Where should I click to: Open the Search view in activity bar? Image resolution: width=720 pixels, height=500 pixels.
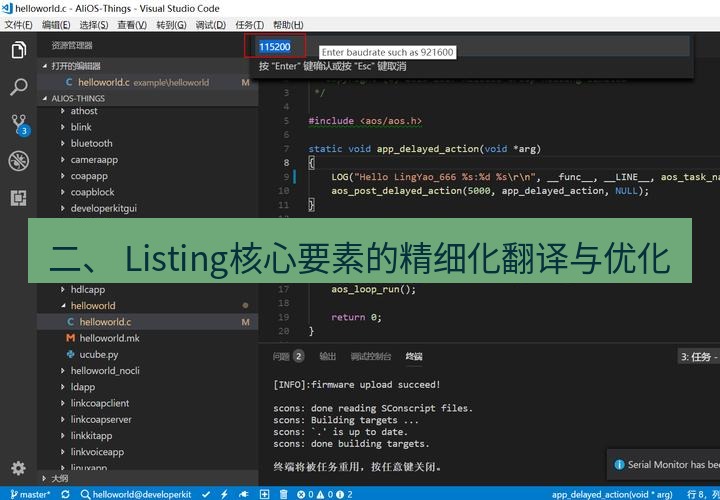18,86
